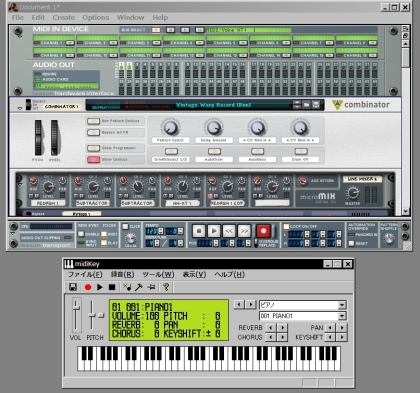Image resolution: width=420 pixels, height=393 pixels.
Task: Open the ツール(W) menu in midiKey
Action: click(x=158, y=275)
